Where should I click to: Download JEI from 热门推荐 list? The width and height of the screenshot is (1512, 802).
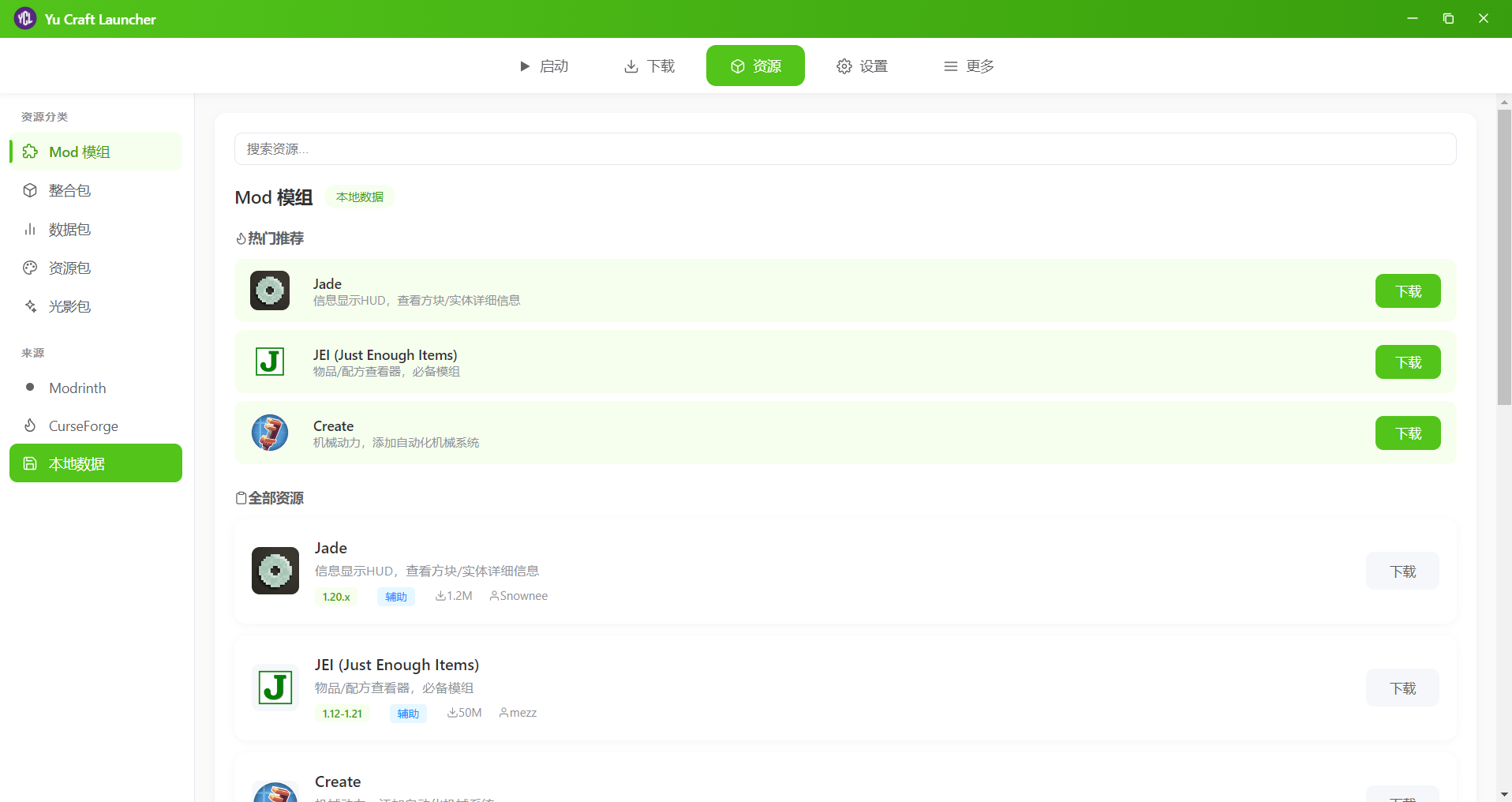(1408, 362)
